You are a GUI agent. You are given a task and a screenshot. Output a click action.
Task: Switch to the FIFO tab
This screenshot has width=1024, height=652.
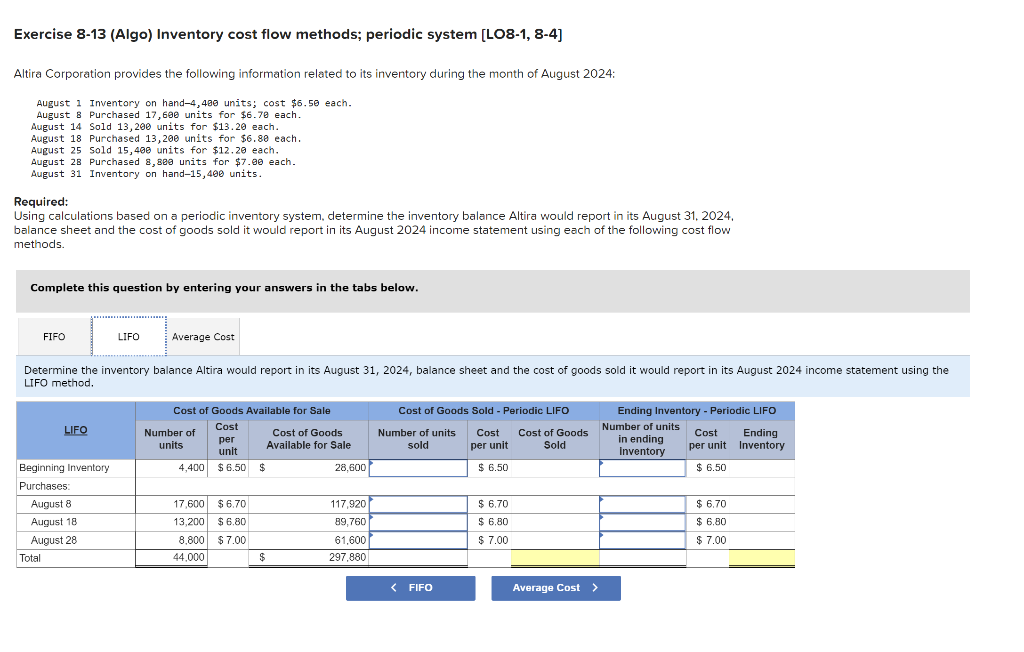pyautogui.click(x=52, y=336)
